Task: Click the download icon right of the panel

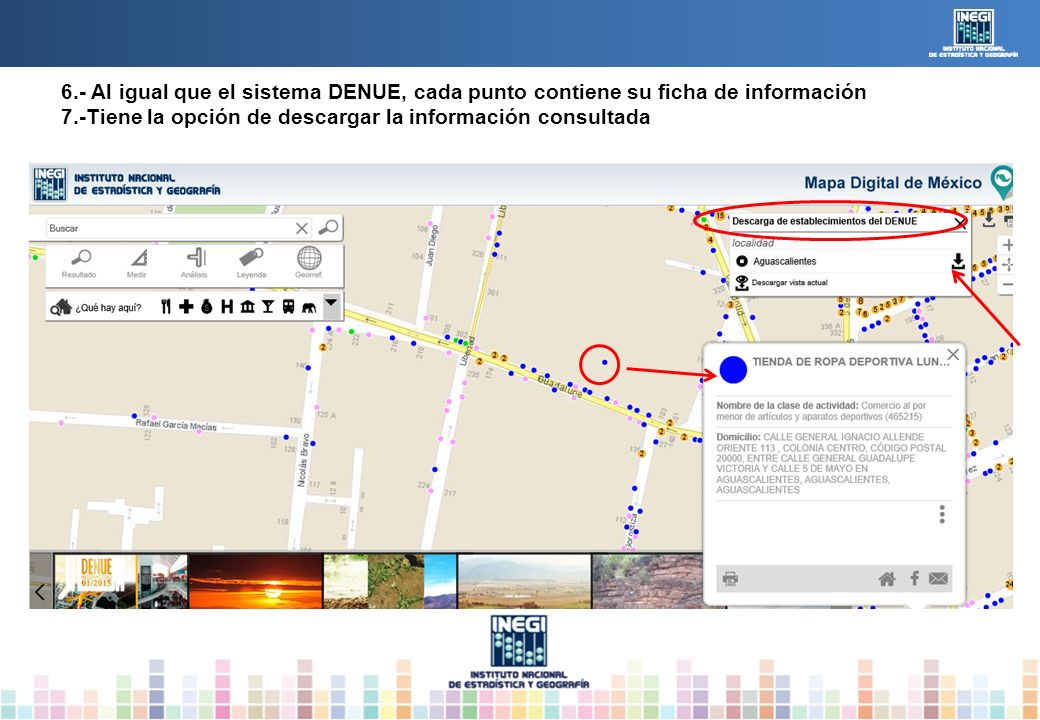Action: (989, 219)
